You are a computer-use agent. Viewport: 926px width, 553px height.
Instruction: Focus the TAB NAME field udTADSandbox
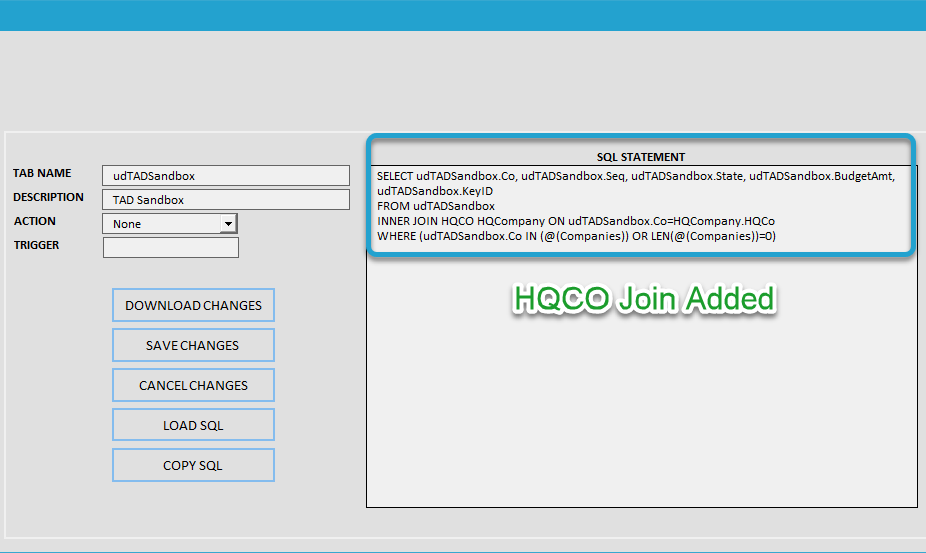[x=226, y=175]
